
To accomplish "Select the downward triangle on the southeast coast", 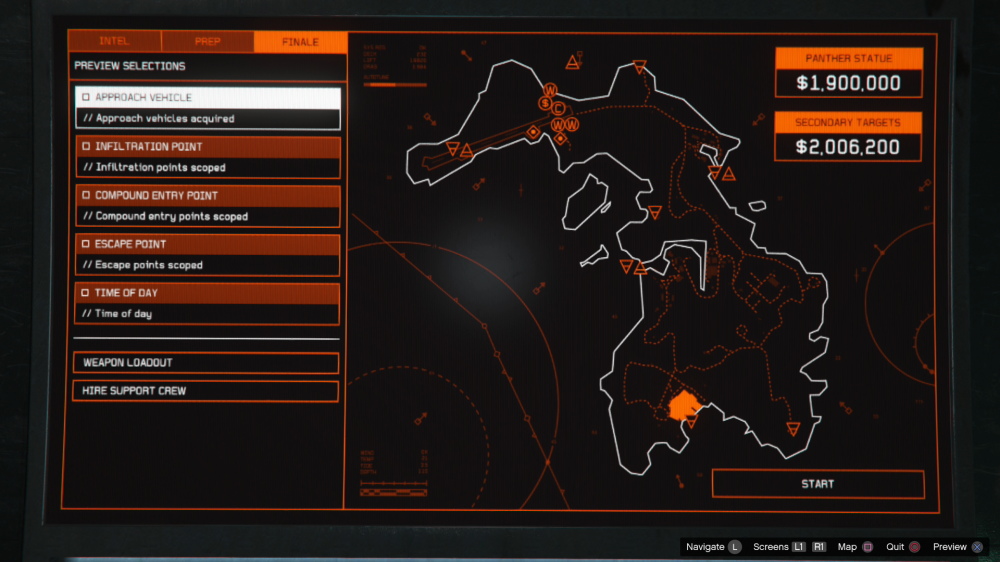I will (793, 429).
